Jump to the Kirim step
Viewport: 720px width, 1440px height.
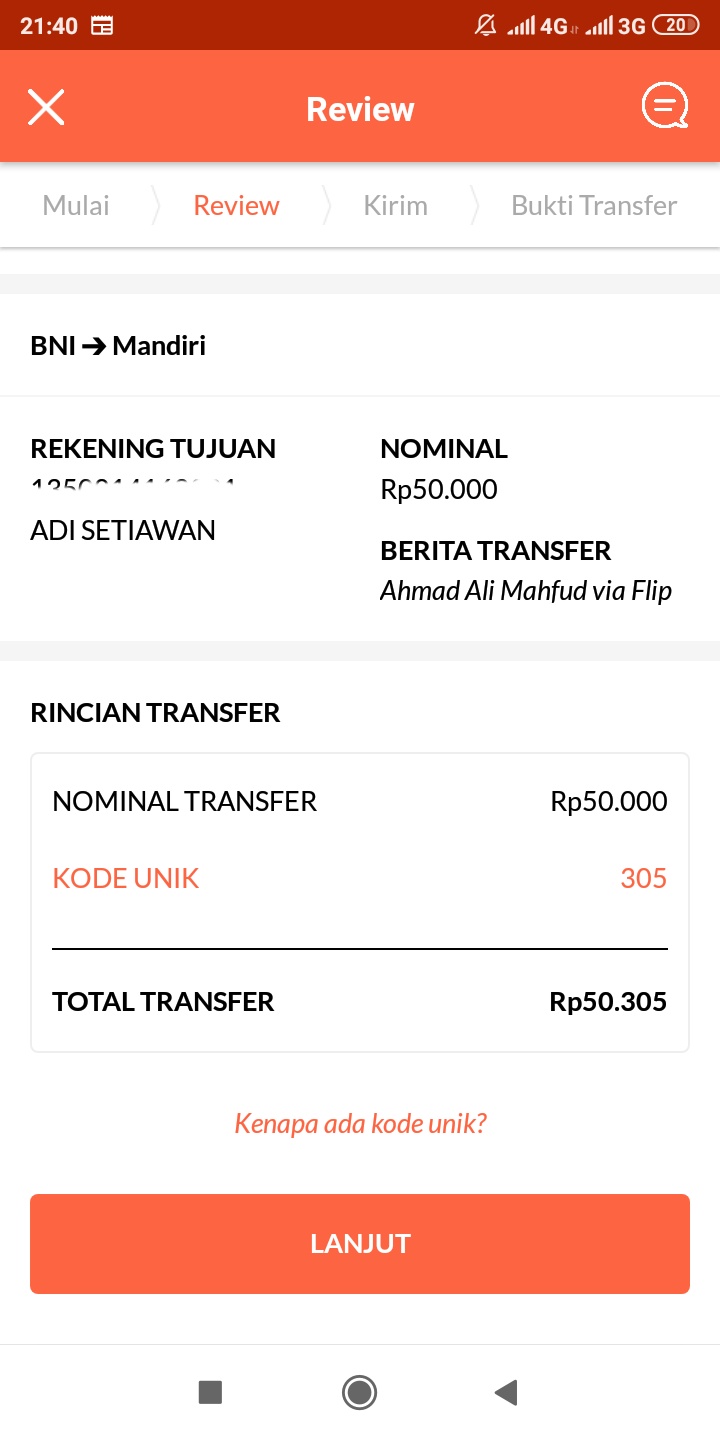click(x=395, y=206)
